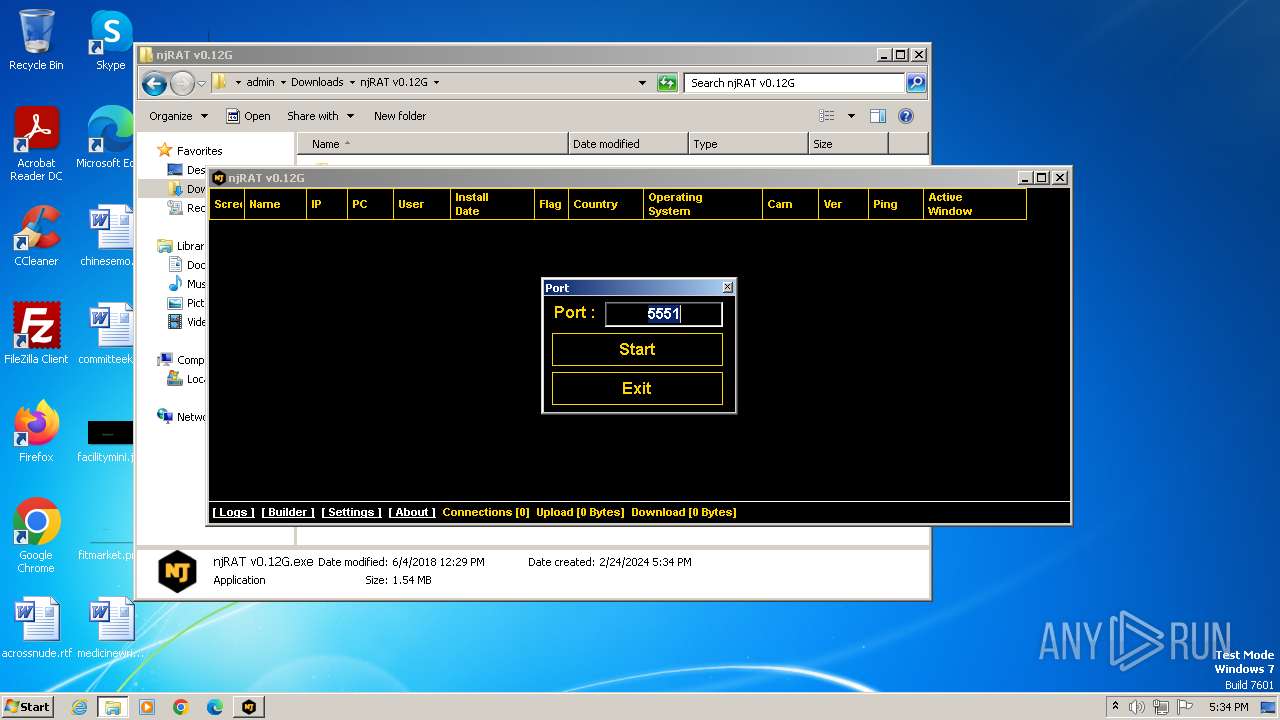Show hidden tray icons arrow

click(1115, 707)
